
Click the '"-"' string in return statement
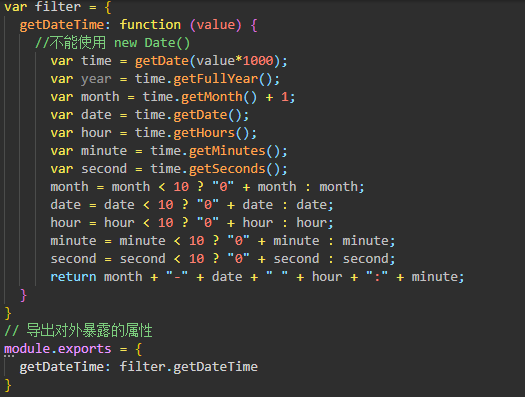coord(177,276)
